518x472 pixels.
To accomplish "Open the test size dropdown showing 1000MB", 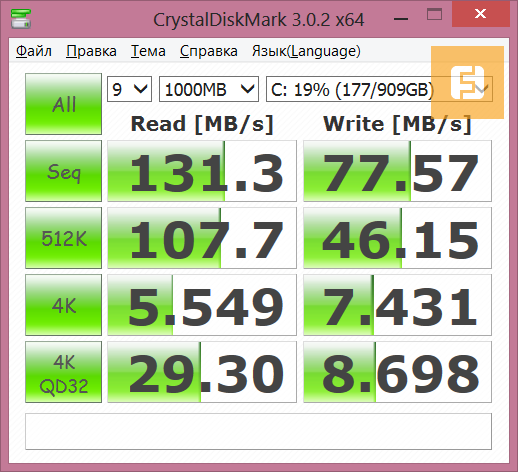I will click(209, 89).
